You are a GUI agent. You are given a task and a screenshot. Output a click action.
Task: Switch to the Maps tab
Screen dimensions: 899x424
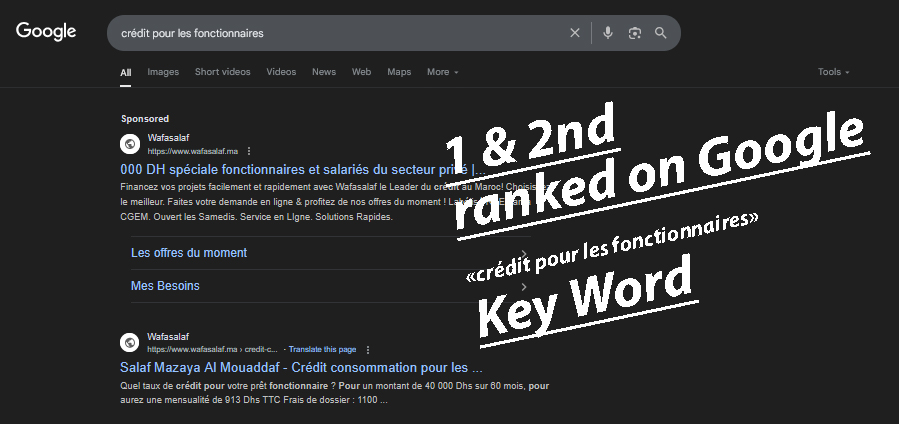coord(399,72)
